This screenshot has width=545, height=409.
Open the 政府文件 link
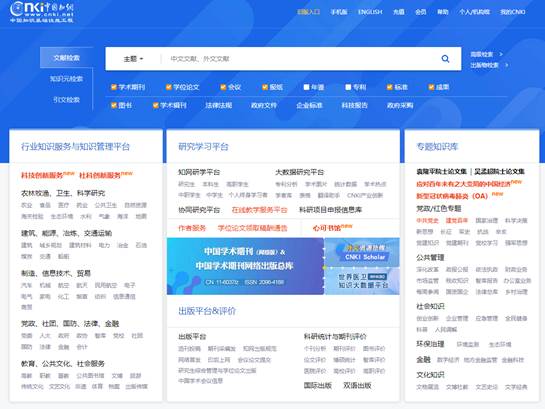point(264,105)
